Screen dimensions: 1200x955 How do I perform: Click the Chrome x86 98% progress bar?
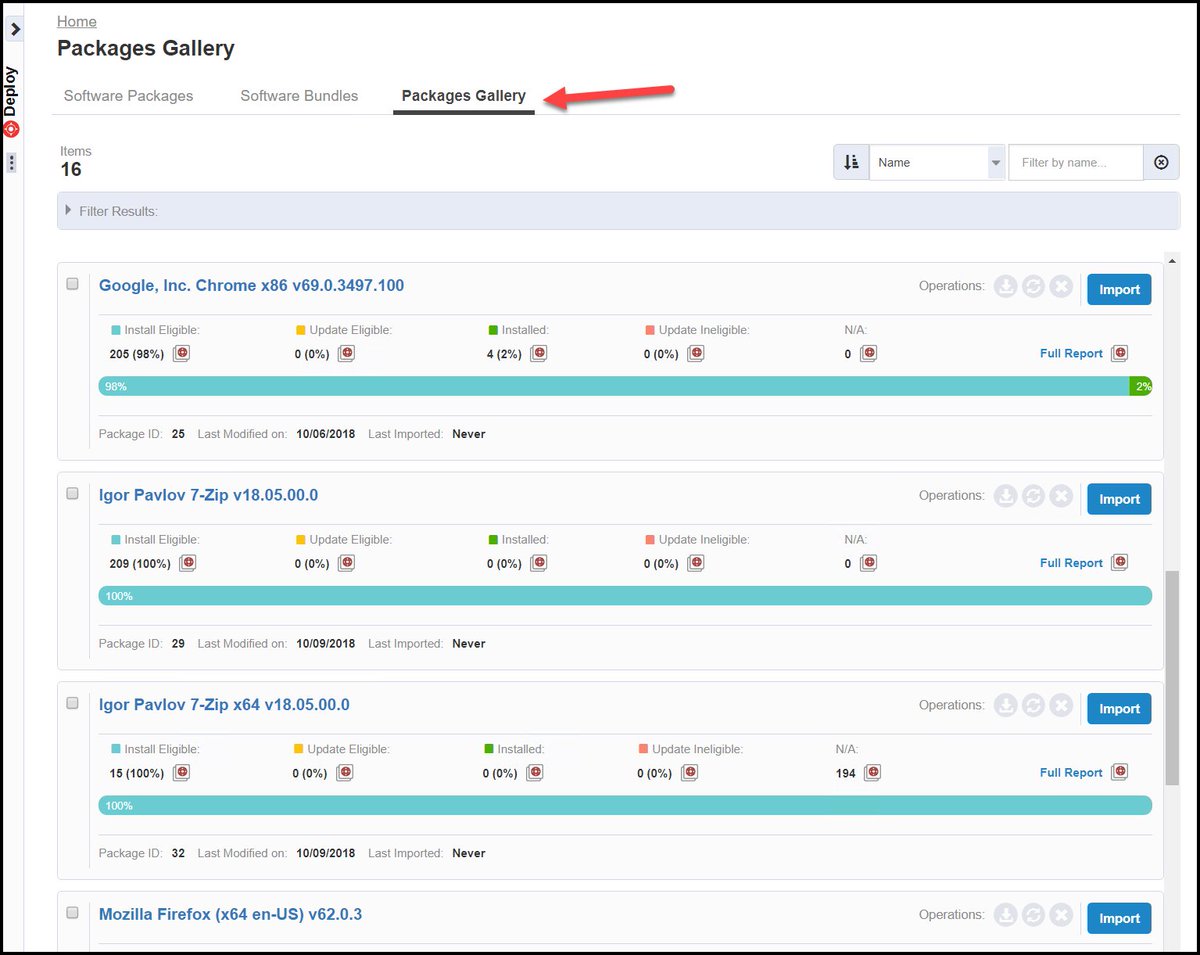tap(614, 386)
